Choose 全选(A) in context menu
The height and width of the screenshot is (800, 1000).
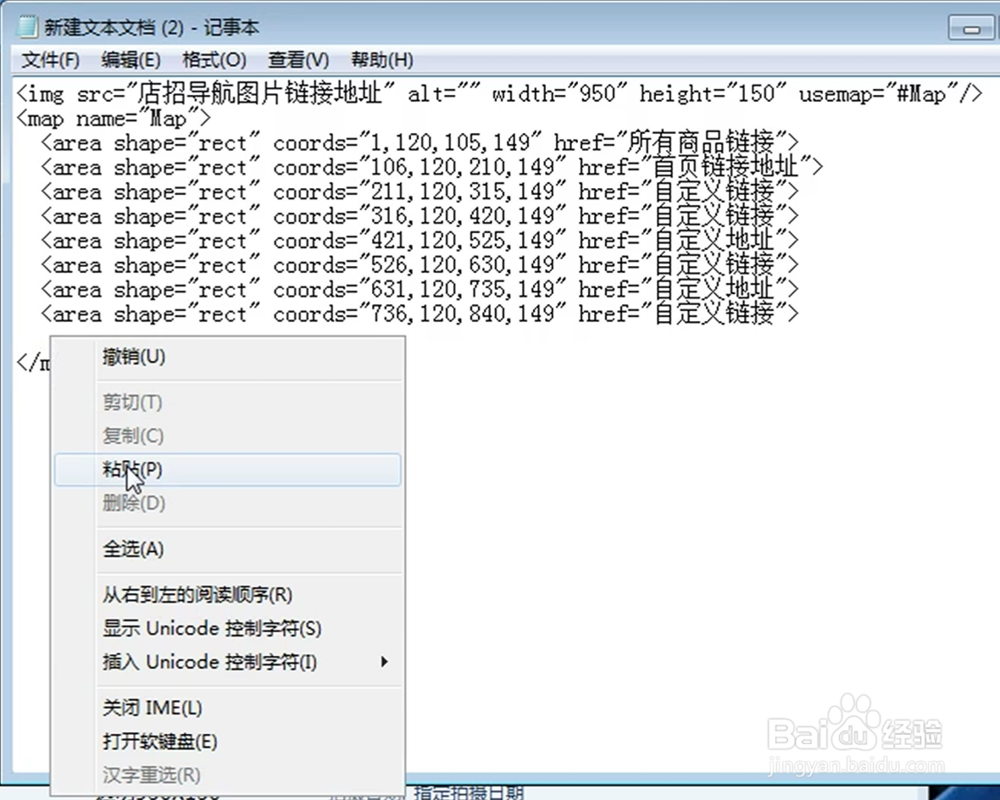(228, 549)
